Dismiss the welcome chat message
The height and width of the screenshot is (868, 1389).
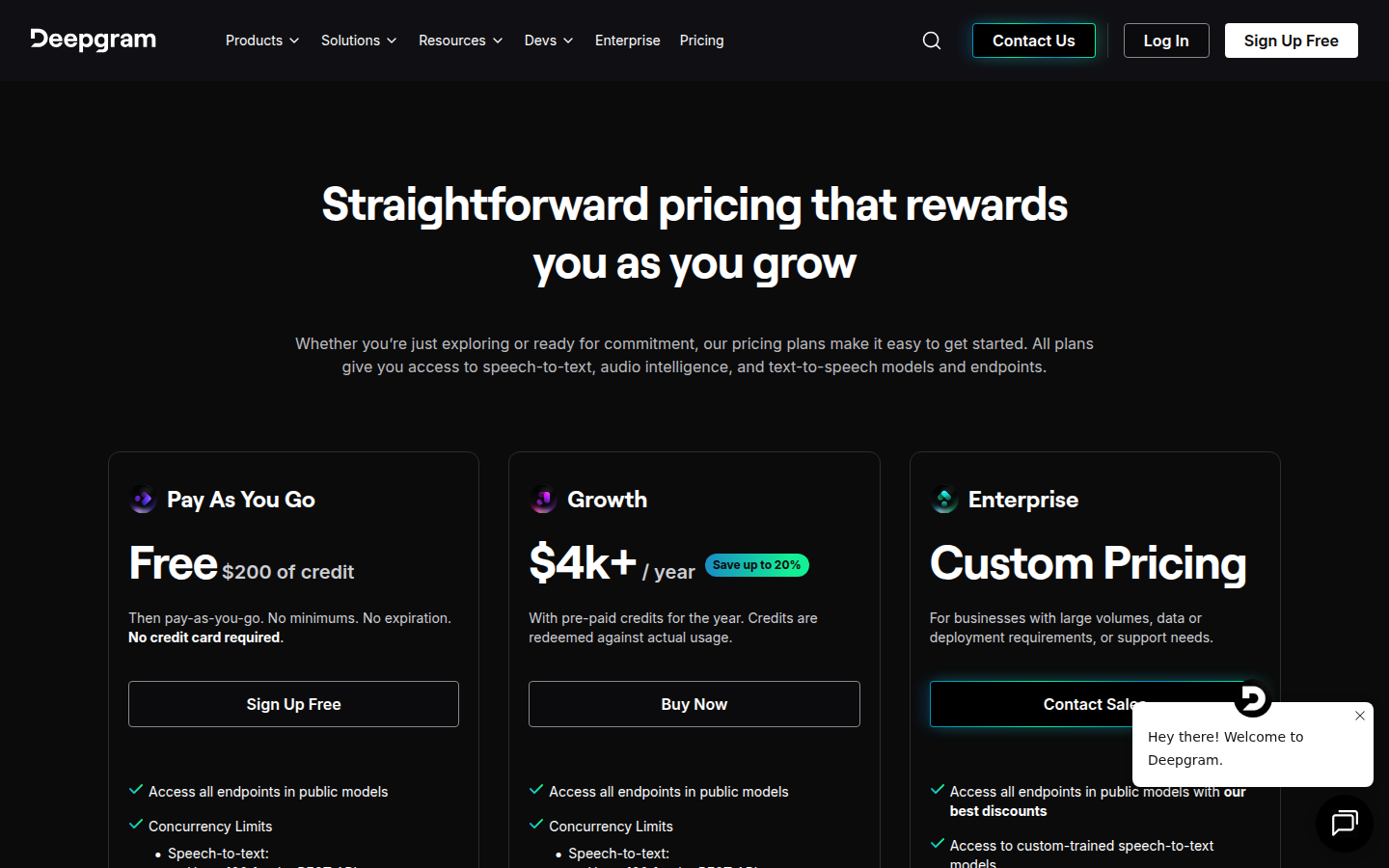[1360, 716]
